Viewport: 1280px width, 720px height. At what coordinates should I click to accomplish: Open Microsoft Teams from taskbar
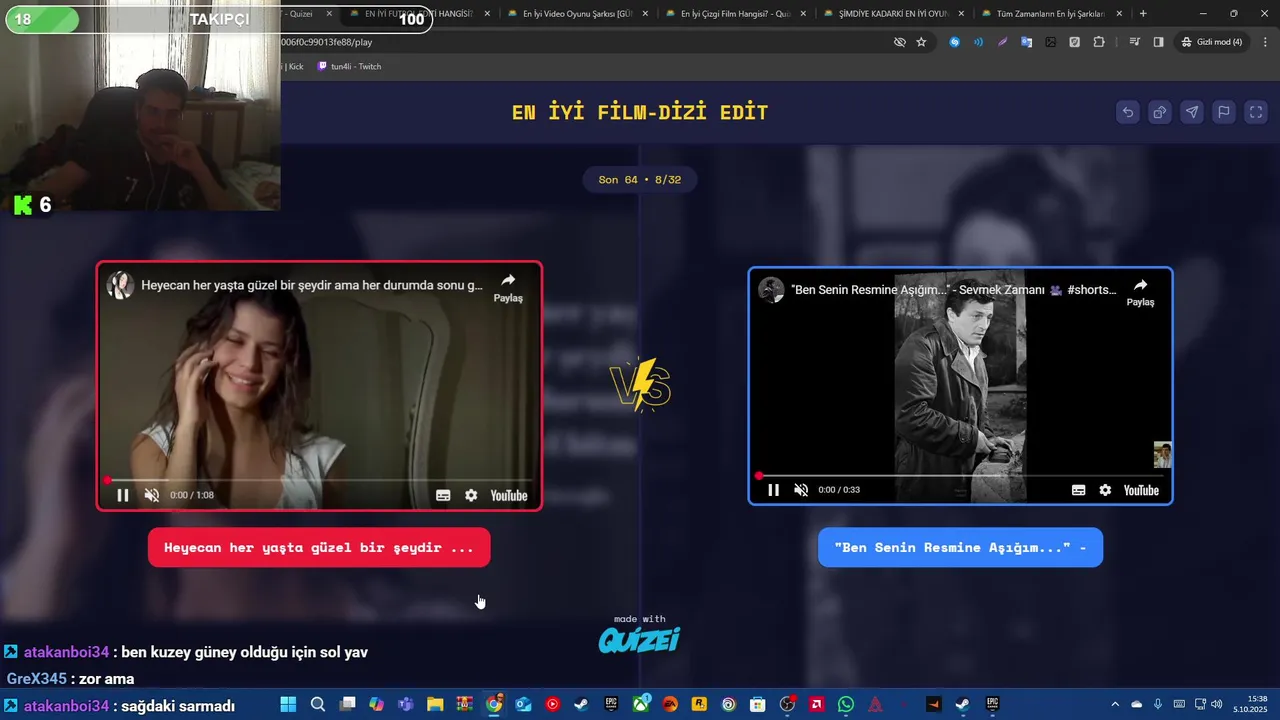[406, 704]
